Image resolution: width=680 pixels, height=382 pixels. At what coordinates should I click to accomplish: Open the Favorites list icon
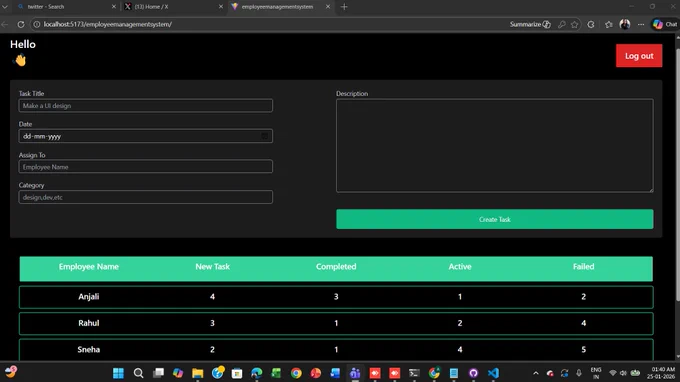point(608,24)
